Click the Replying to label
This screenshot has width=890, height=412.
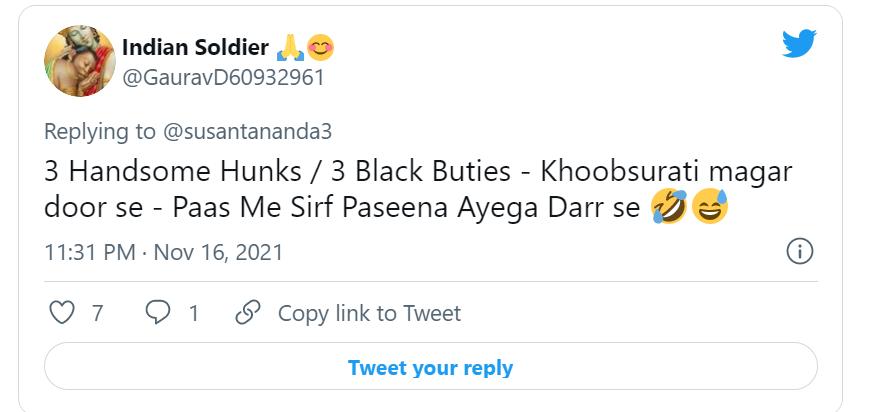pos(100,131)
